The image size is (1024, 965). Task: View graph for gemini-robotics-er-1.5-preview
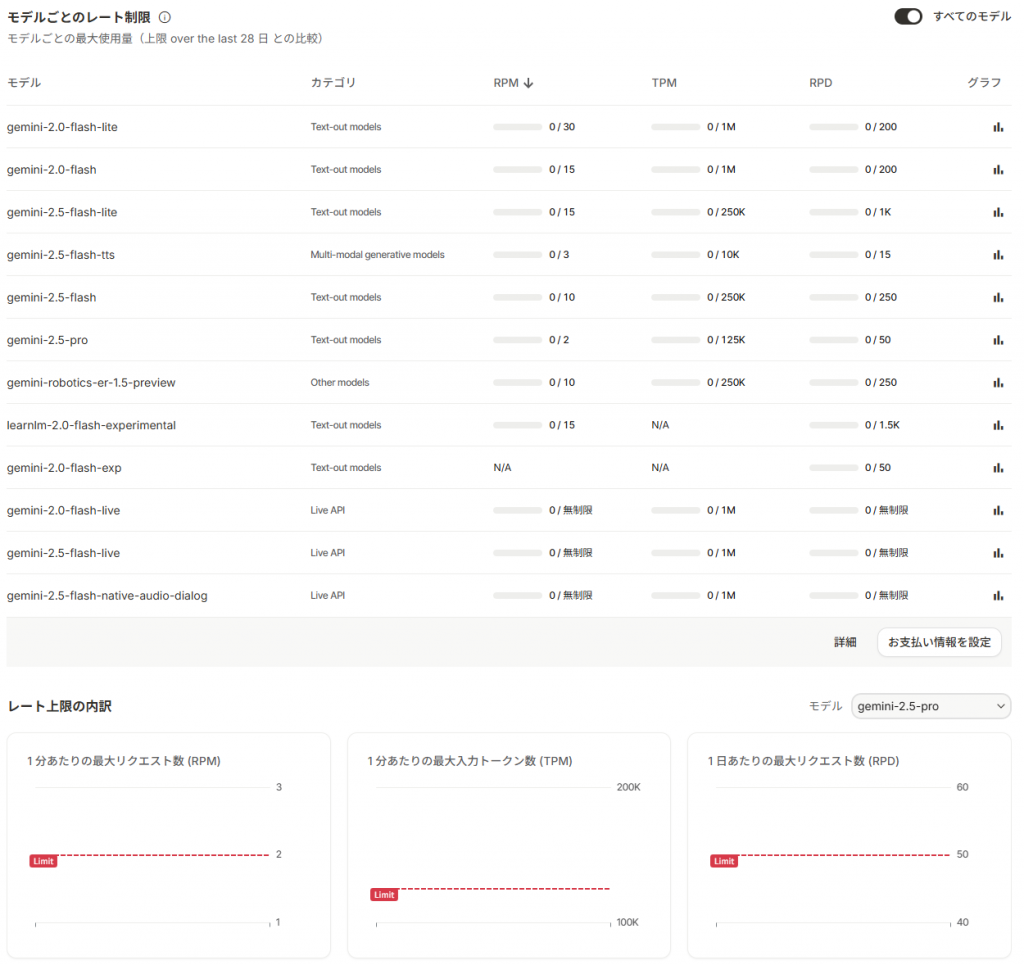point(997,383)
